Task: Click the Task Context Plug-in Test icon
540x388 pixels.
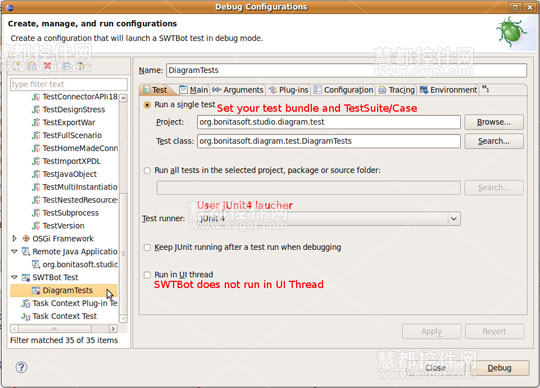Action: coord(26,303)
